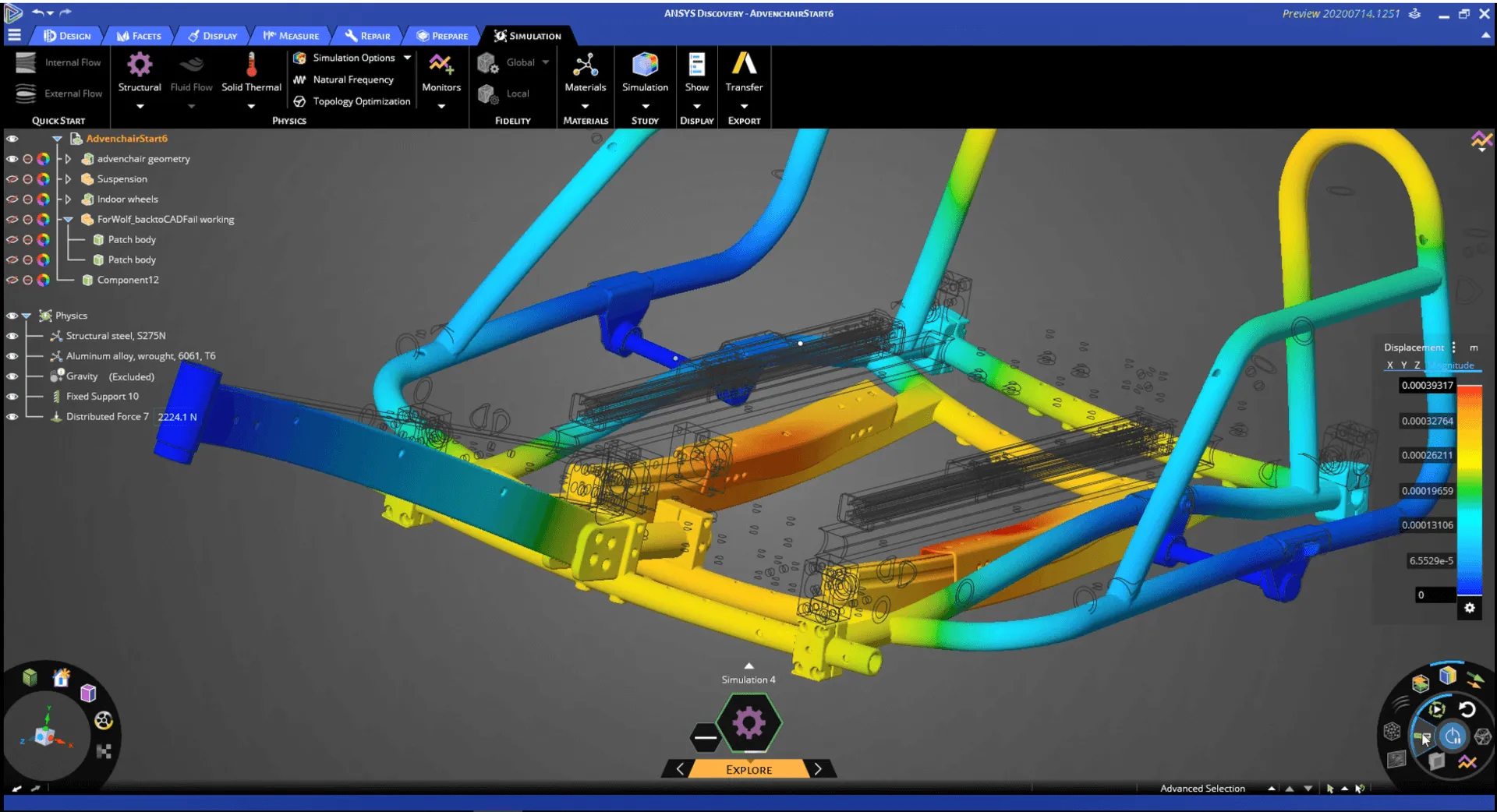Collapse ForWolf_backtoCADFail working node
The height and width of the screenshot is (812, 1497).
(69, 220)
